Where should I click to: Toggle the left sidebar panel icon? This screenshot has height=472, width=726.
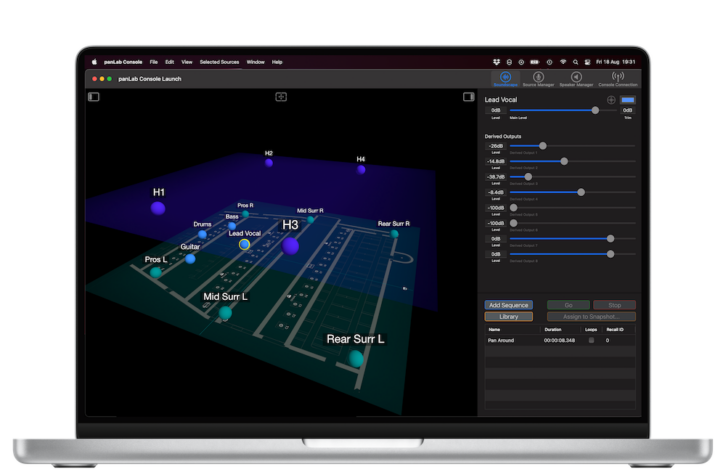click(x=94, y=97)
